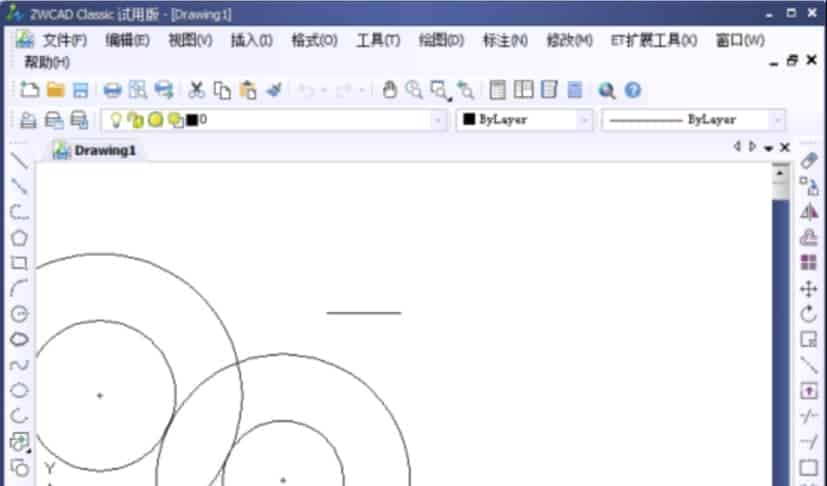Select the Rotate tool
This screenshot has width=827, height=486.
[x=809, y=314]
